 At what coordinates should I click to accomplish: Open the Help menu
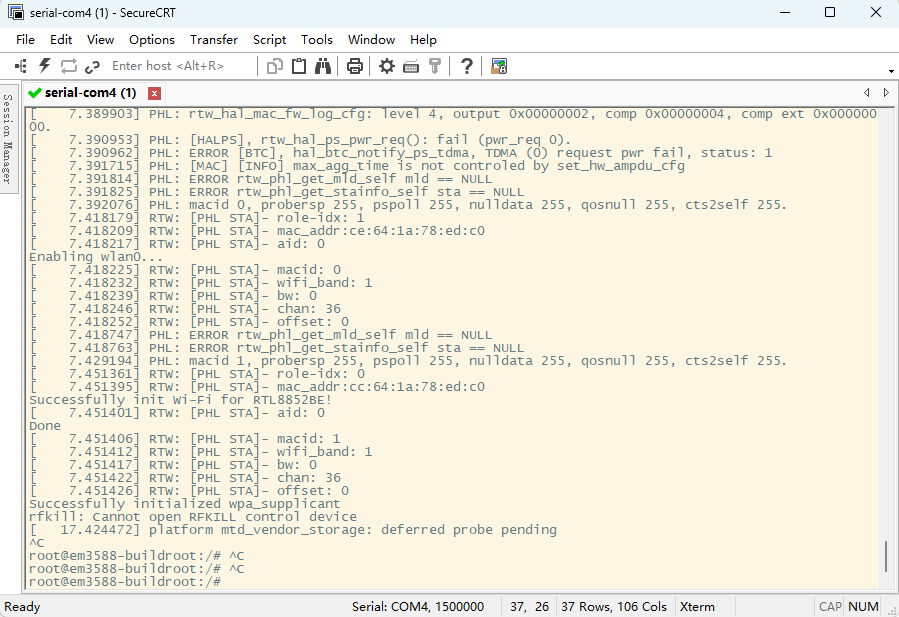[x=423, y=40]
